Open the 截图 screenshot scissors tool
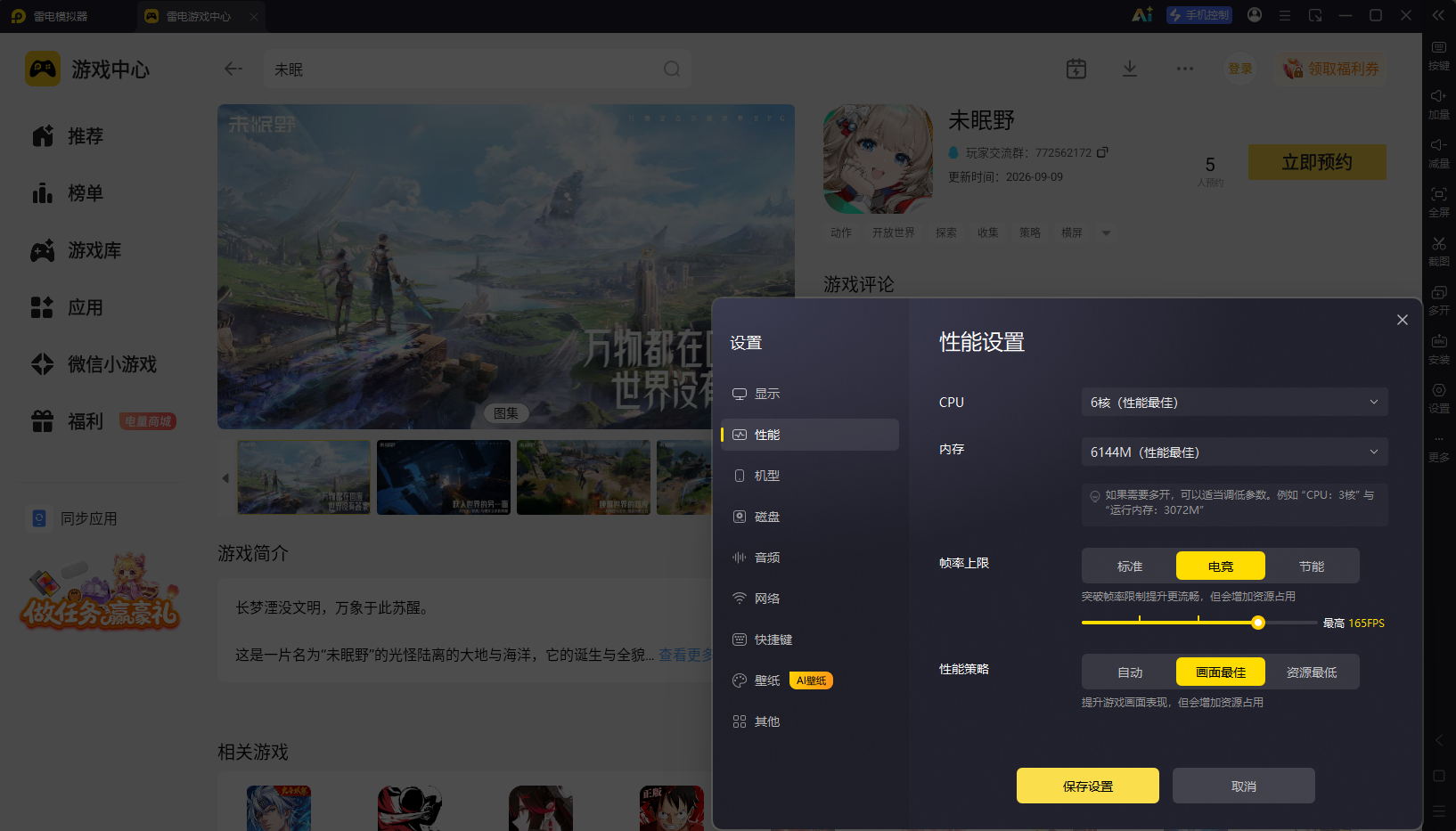 (x=1439, y=250)
